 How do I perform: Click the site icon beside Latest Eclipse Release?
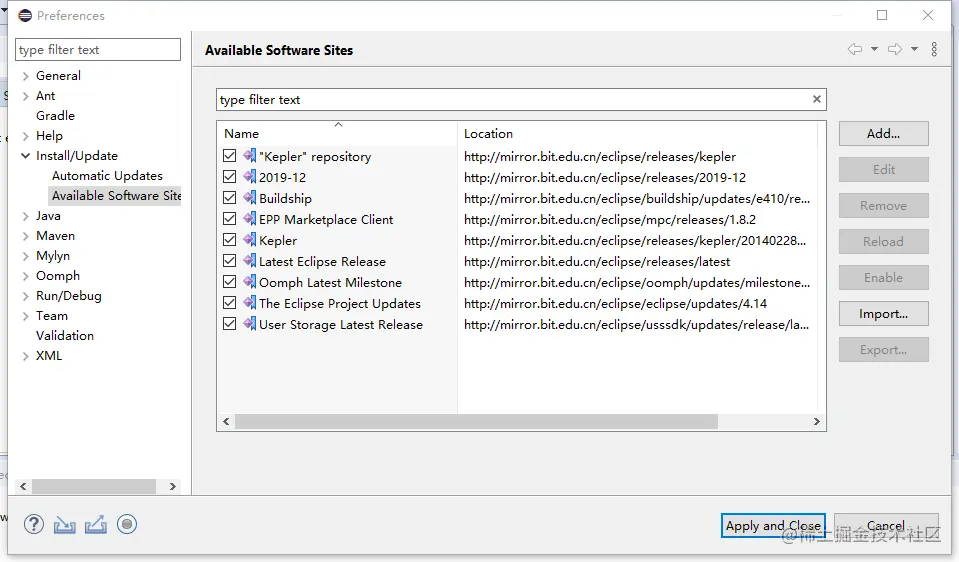250,261
